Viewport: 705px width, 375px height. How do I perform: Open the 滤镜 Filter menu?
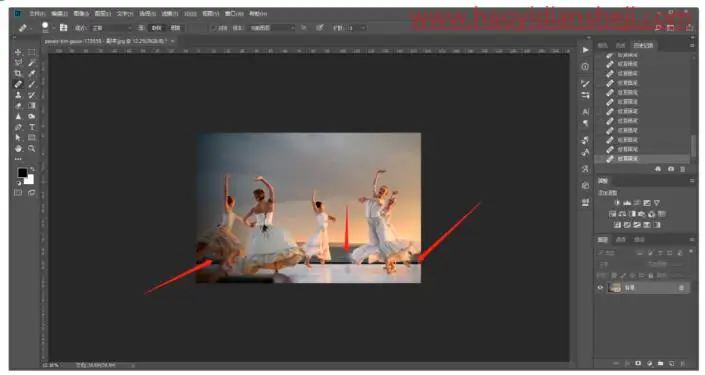click(170, 14)
